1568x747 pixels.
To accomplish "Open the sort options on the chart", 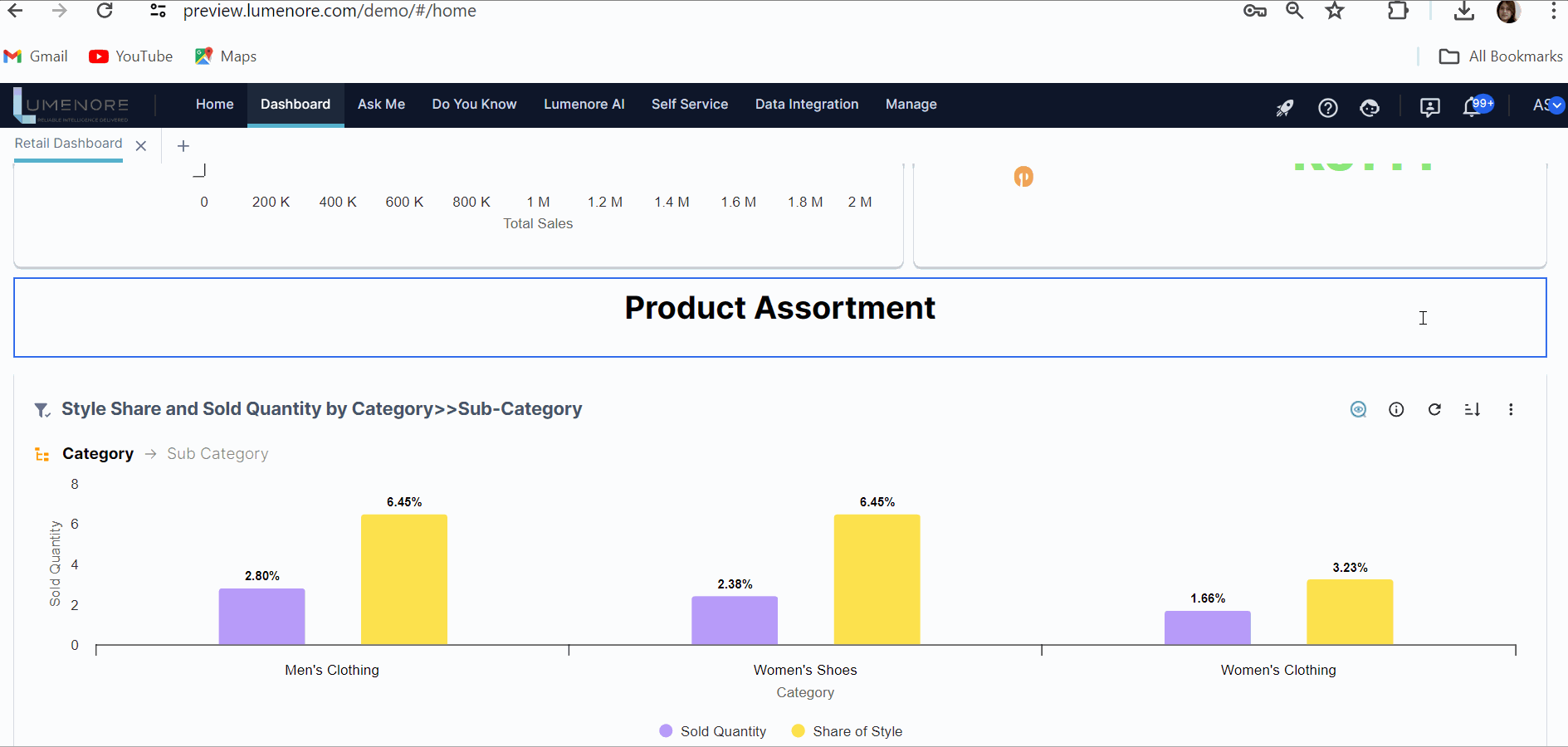I will point(1473,410).
